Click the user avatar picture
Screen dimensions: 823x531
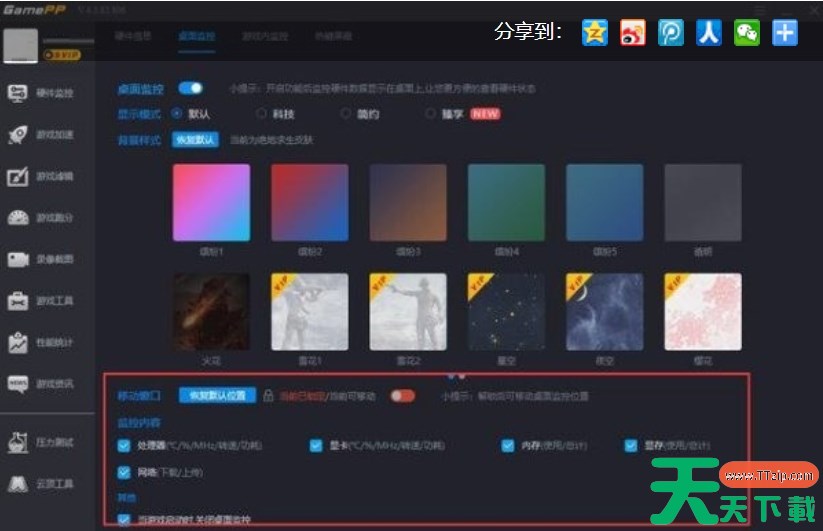click(20, 46)
